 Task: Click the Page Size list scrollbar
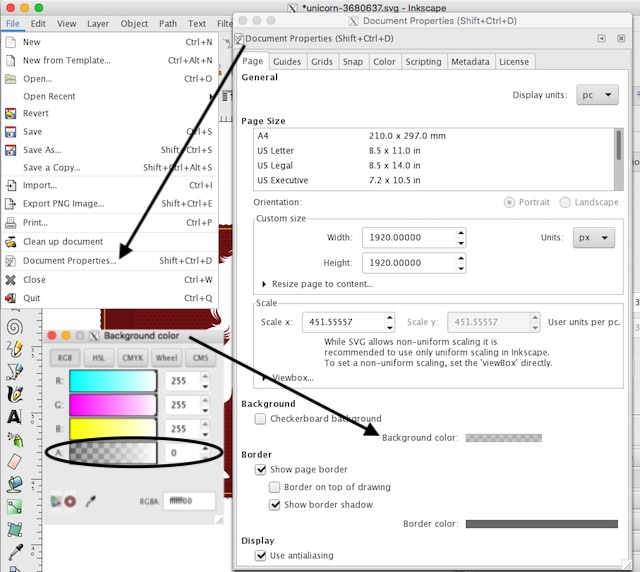point(619,159)
